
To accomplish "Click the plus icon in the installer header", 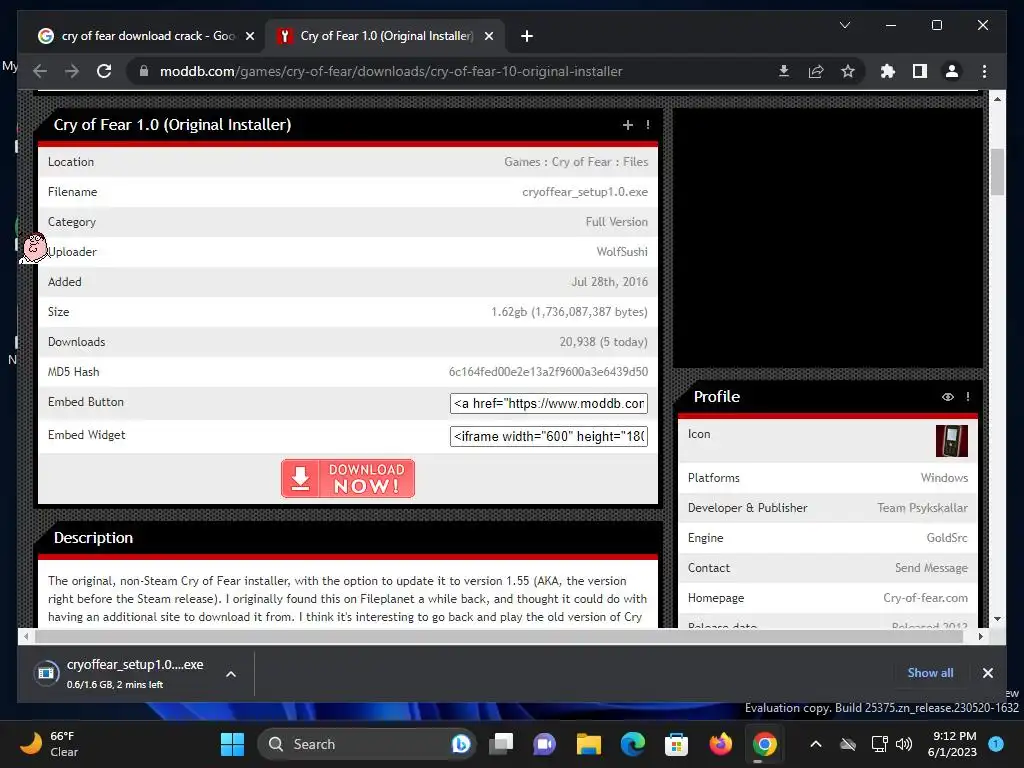I will pyautogui.click(x=628, y=125).
